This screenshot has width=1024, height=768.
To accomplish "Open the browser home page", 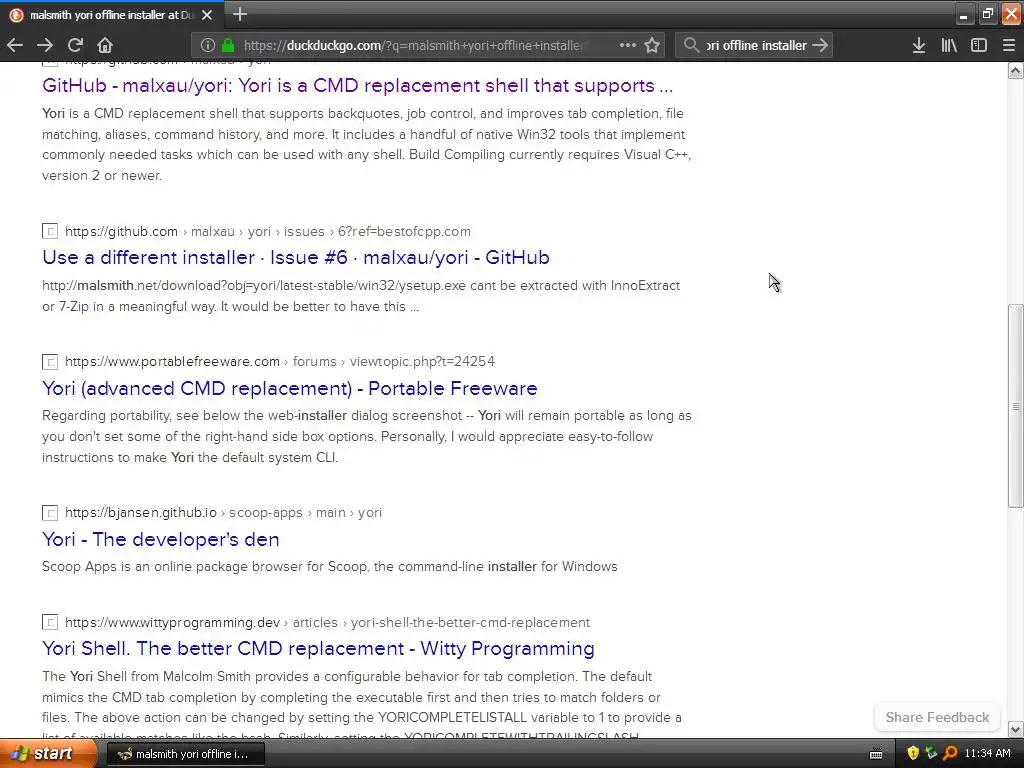I will point(105,45).
